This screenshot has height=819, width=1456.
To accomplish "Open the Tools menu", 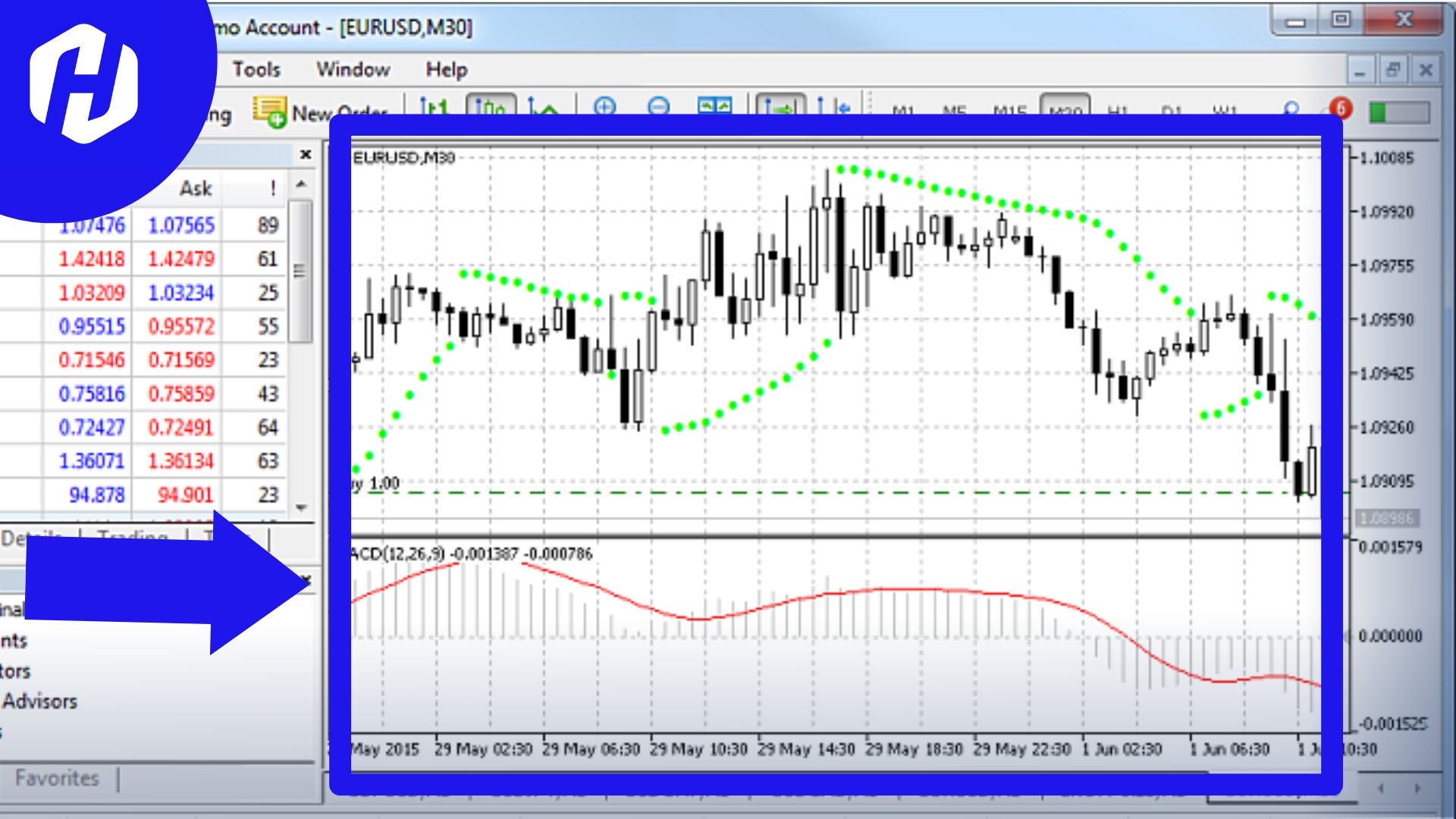I will 256,69.
